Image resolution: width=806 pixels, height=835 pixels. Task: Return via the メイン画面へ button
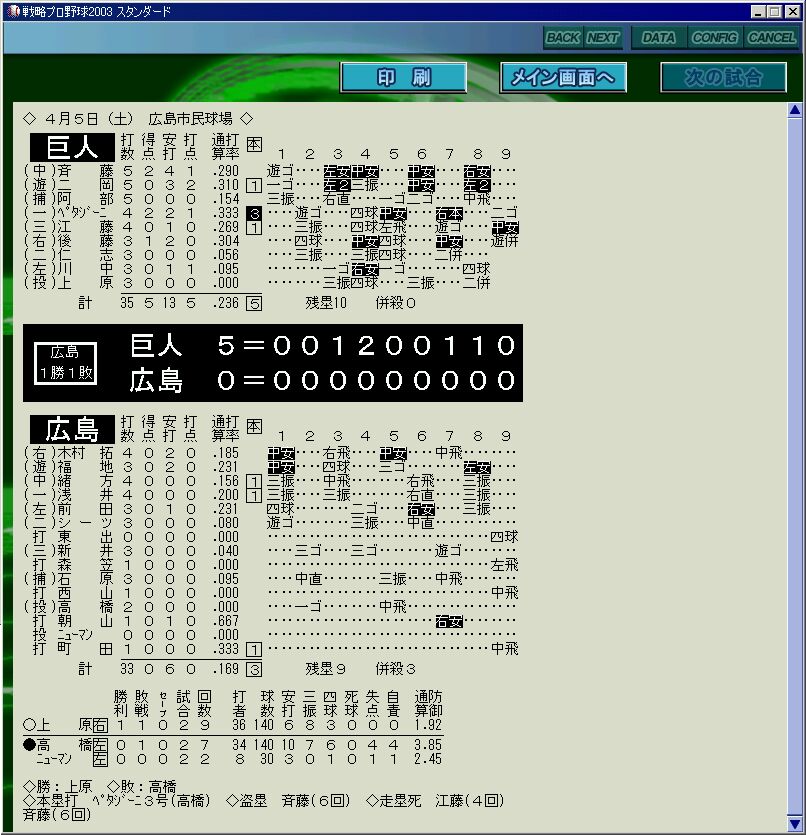pyautogui.click(x=563, y=77)
